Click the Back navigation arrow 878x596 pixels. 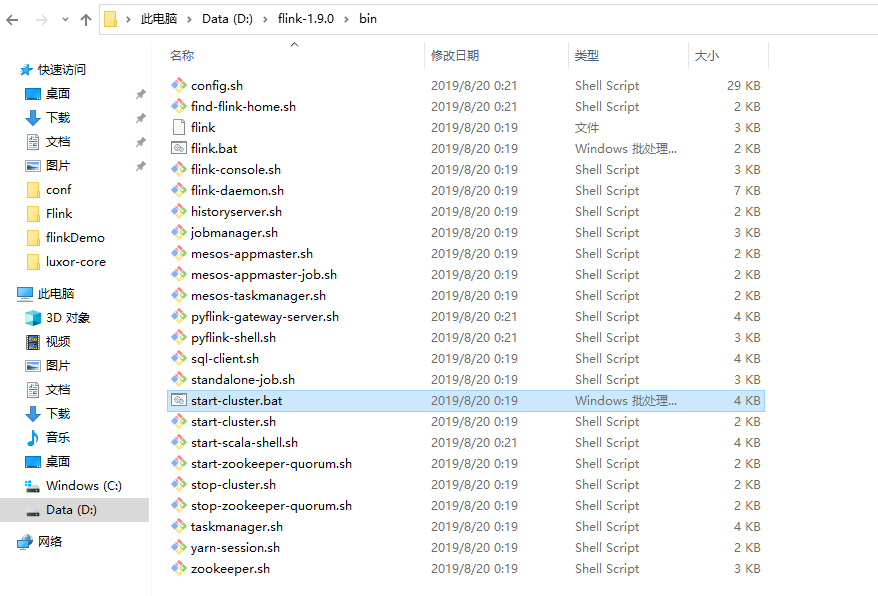pos(12,20)
